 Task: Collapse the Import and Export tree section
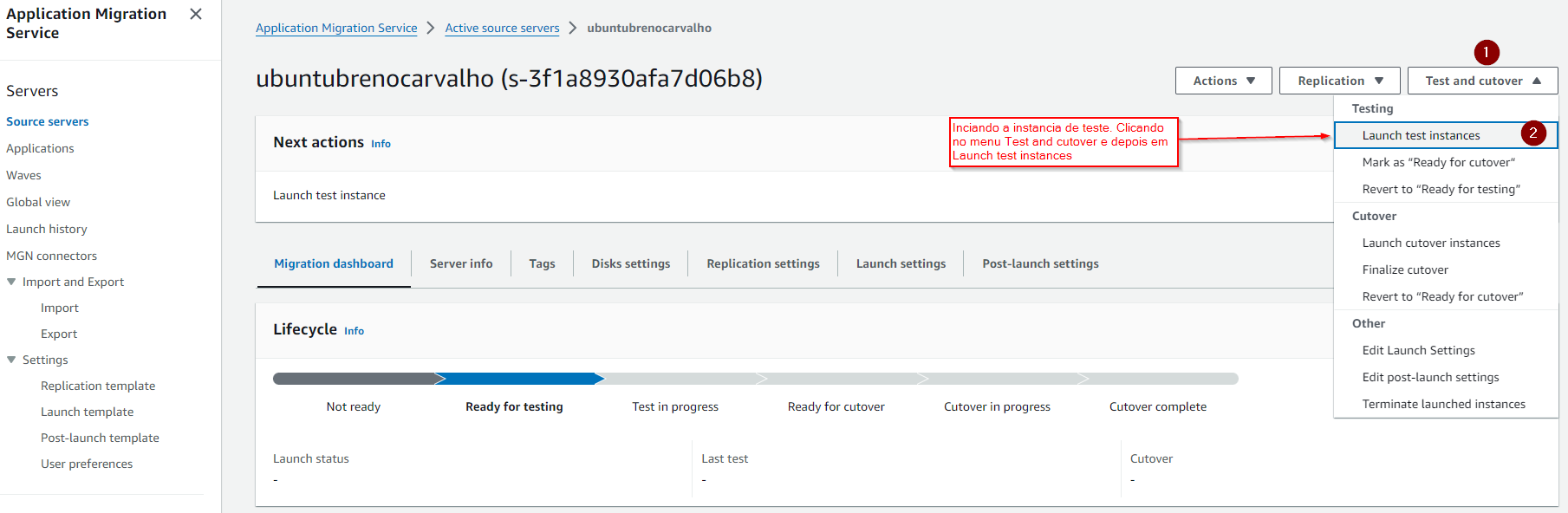click(11, 282)
